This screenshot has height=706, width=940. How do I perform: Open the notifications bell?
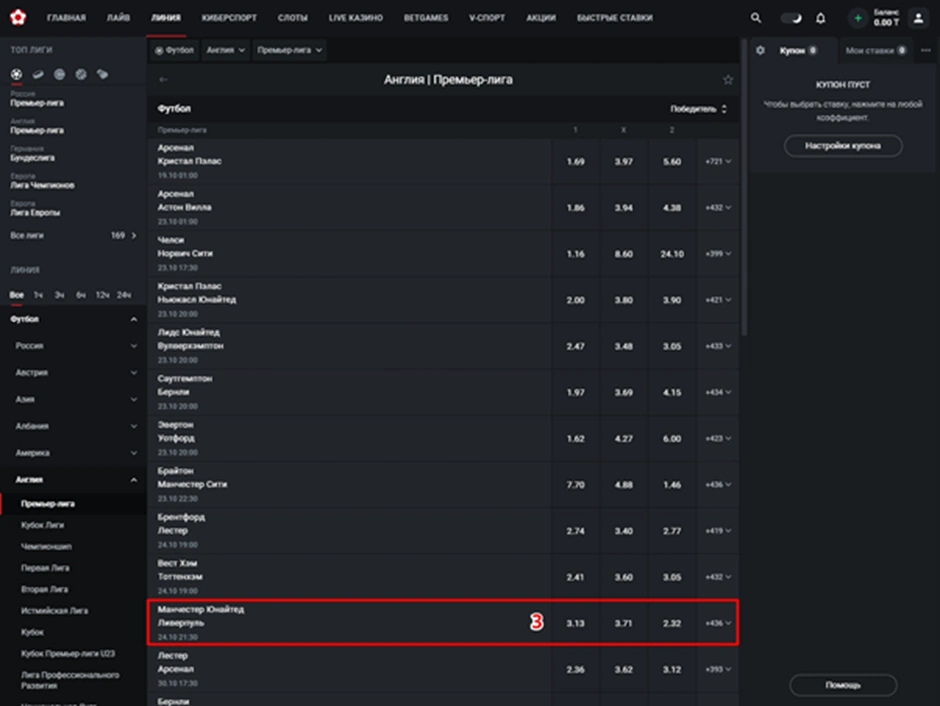821,18
